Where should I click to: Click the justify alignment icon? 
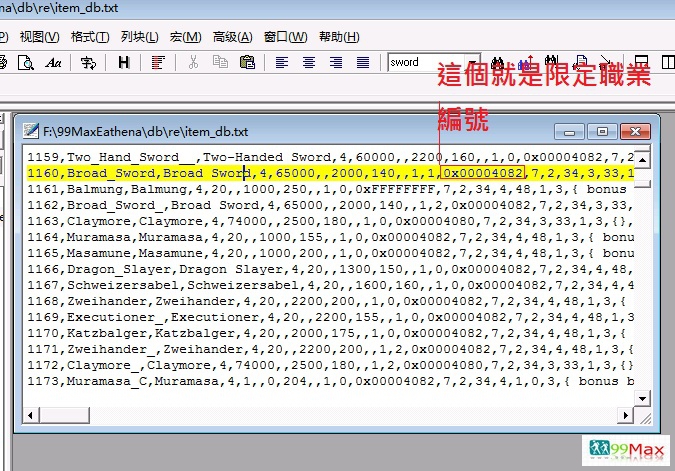click(x=363, y=62)
